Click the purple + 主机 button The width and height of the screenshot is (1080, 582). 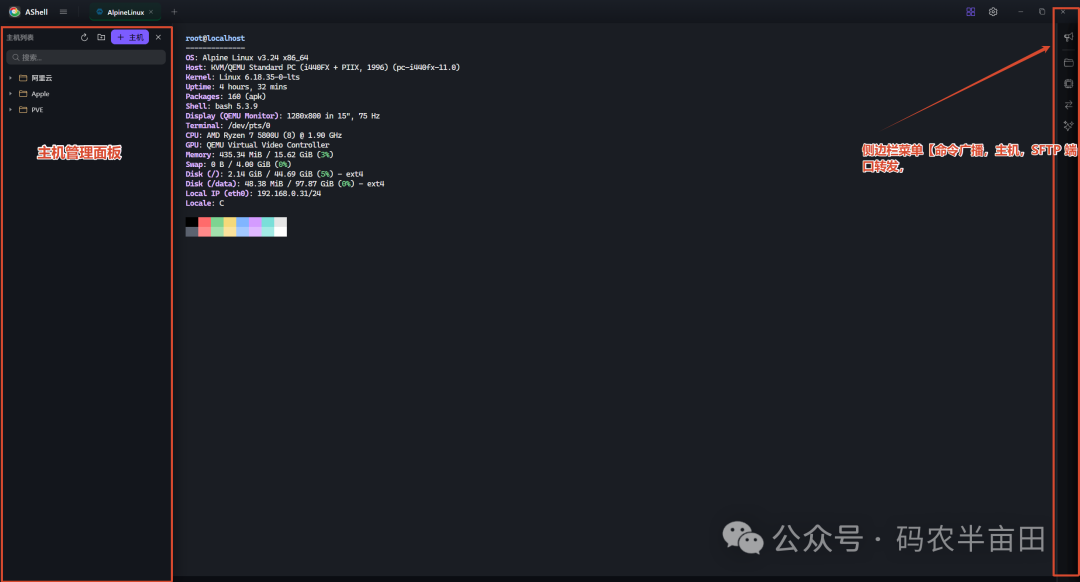click(129, 37)
